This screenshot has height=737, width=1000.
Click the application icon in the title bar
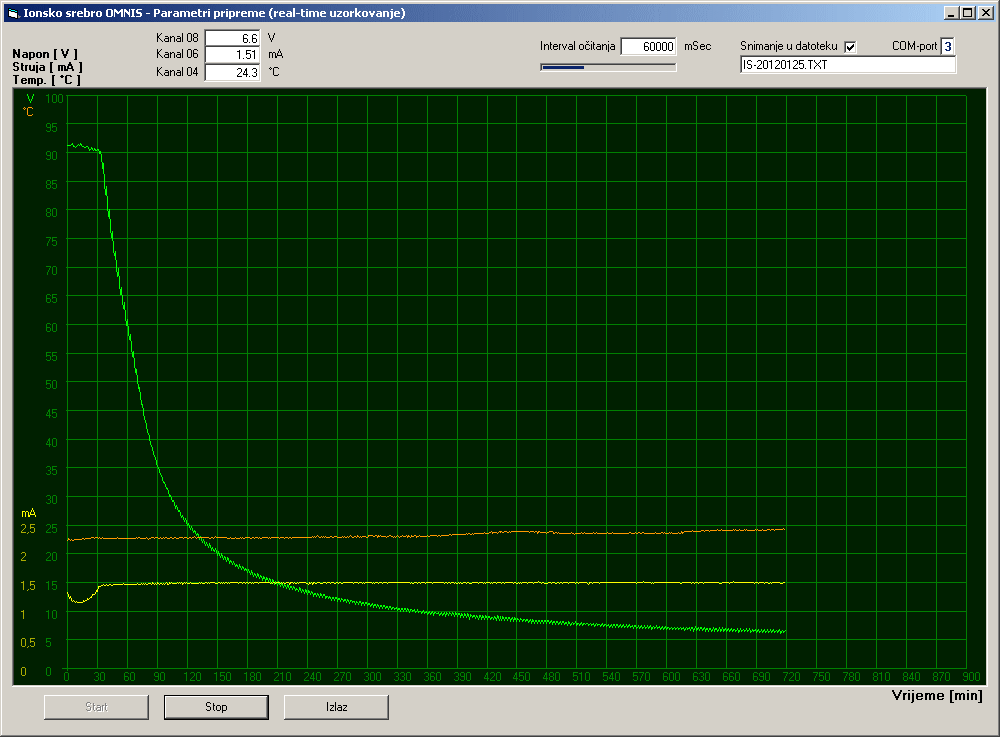tap(13, 13)
